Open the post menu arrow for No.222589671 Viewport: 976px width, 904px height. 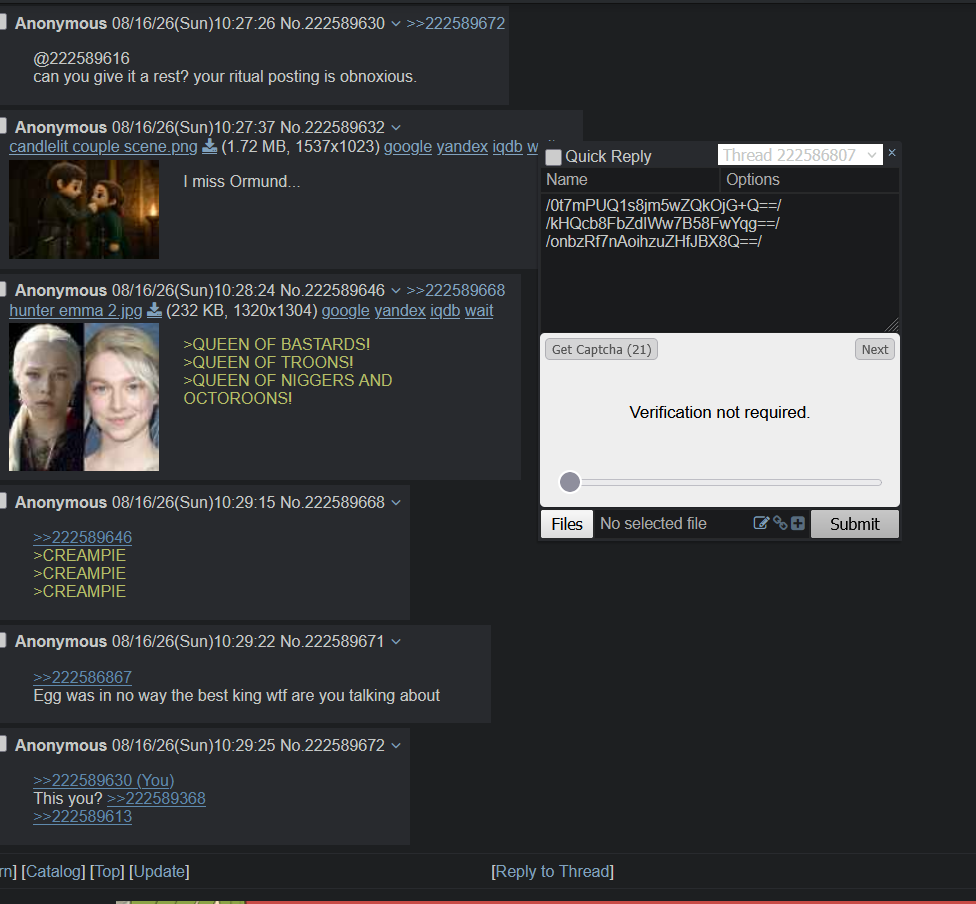396,642
